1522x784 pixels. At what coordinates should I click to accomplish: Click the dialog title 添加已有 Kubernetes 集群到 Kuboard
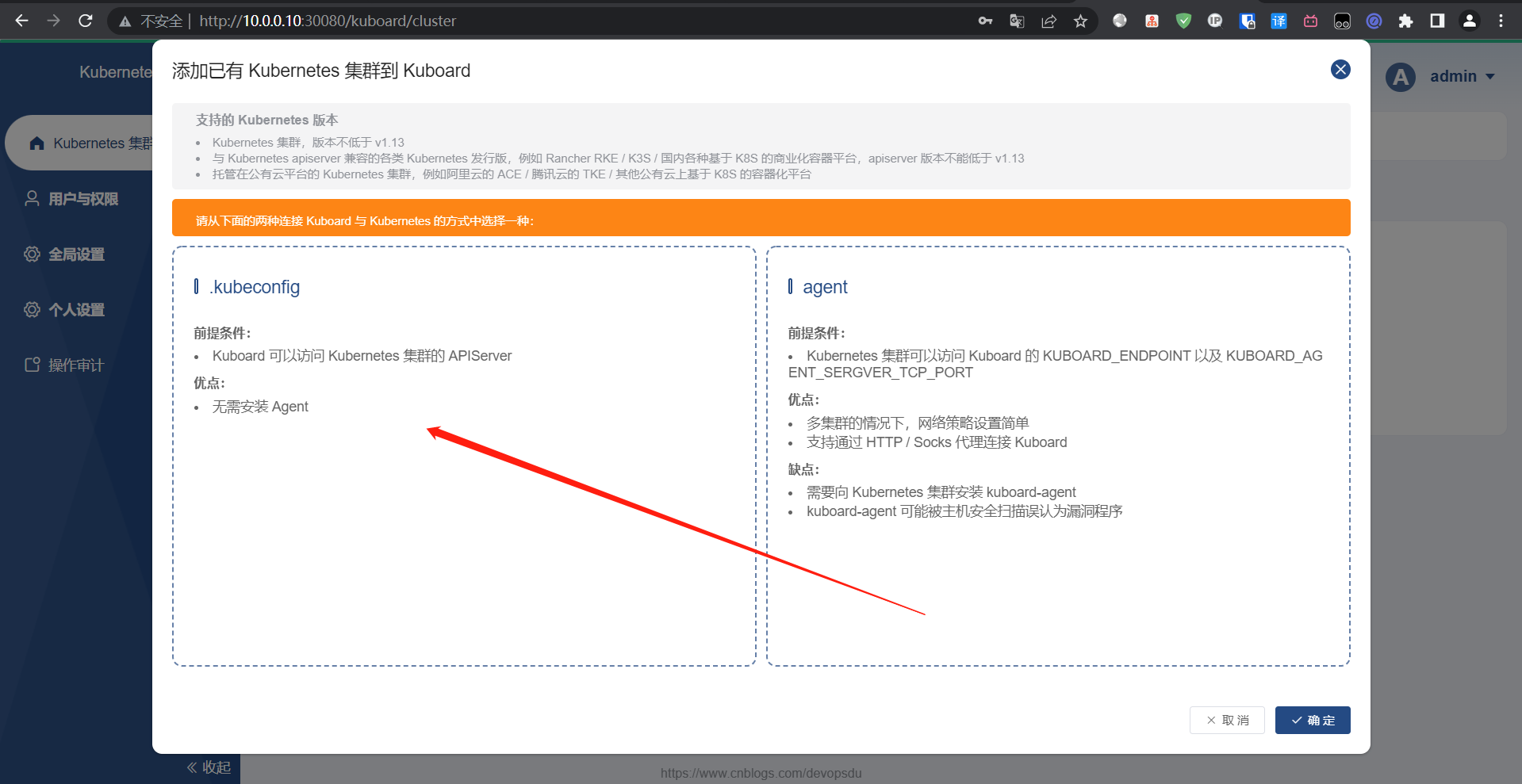coord(321,71)
